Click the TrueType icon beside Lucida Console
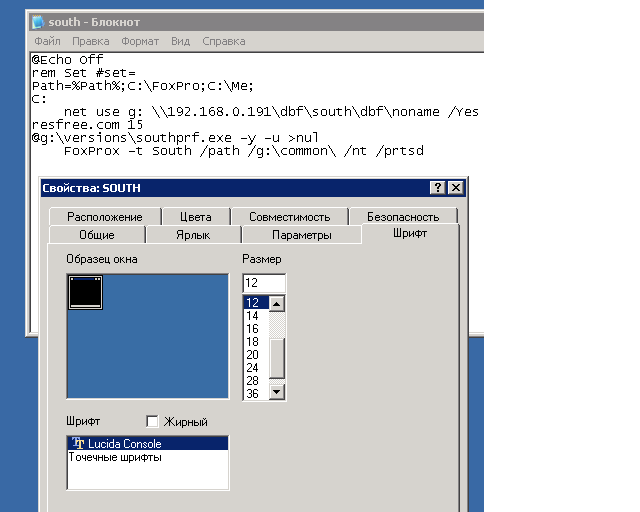This screenshot has width=640, height=512. [78, 443]
